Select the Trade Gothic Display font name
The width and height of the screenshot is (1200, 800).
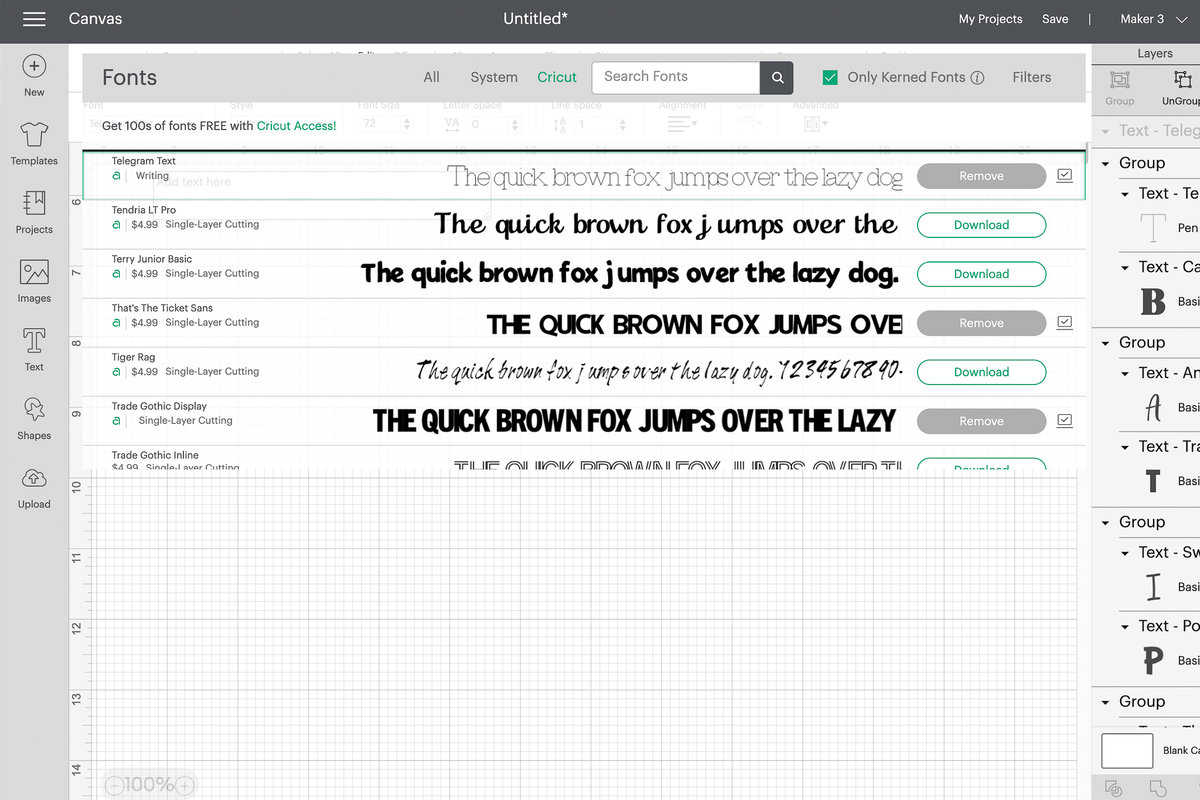pos(159,406)
